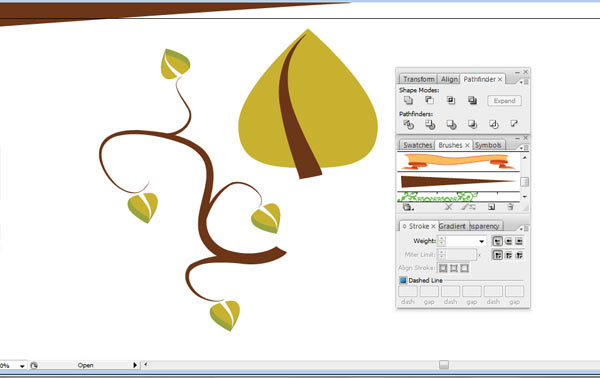Apply Exclude overlapping shape areas mode
This screenshot has height=378, width=600.
point(472,100)
